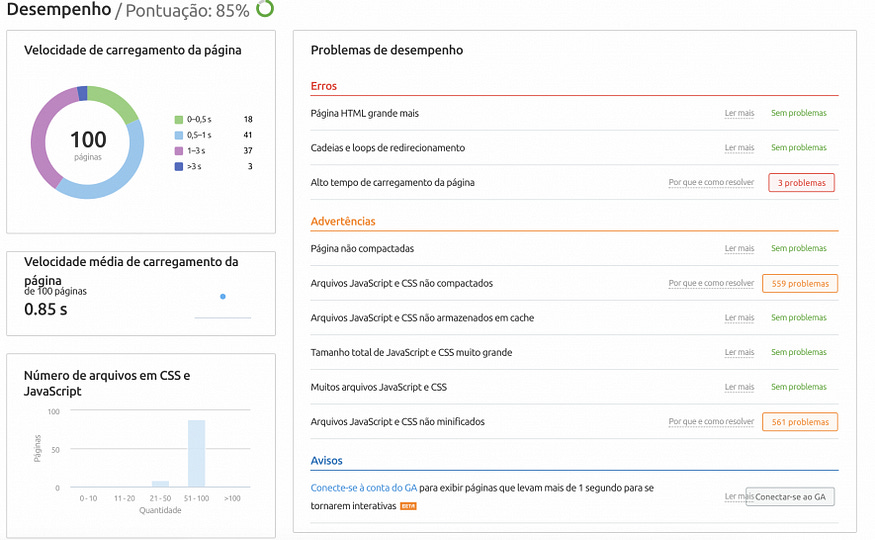Screen dimensions: 875x540
Task: Click 'Por que e como resolver' for não minificados
Action: (711, 422)
